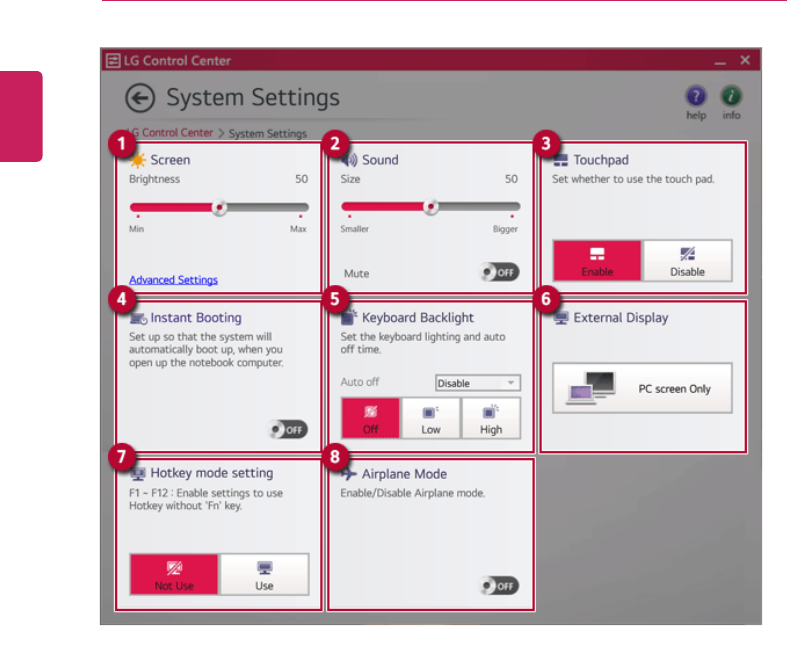This screenshot has width=790, height=646.
Task: Select Use for Hotkey mode
Action: coord(264,574)
